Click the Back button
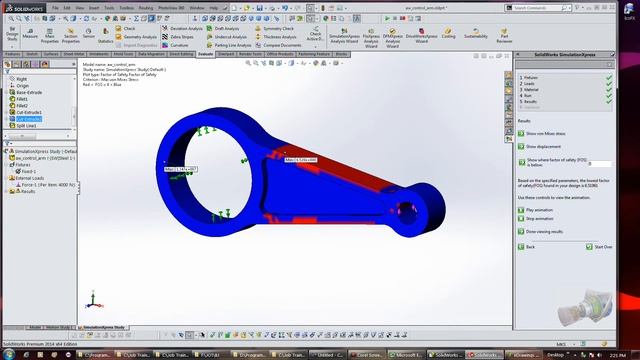Image resolution: width=640 pixels, height=360 pixels. tap(526, 247)
